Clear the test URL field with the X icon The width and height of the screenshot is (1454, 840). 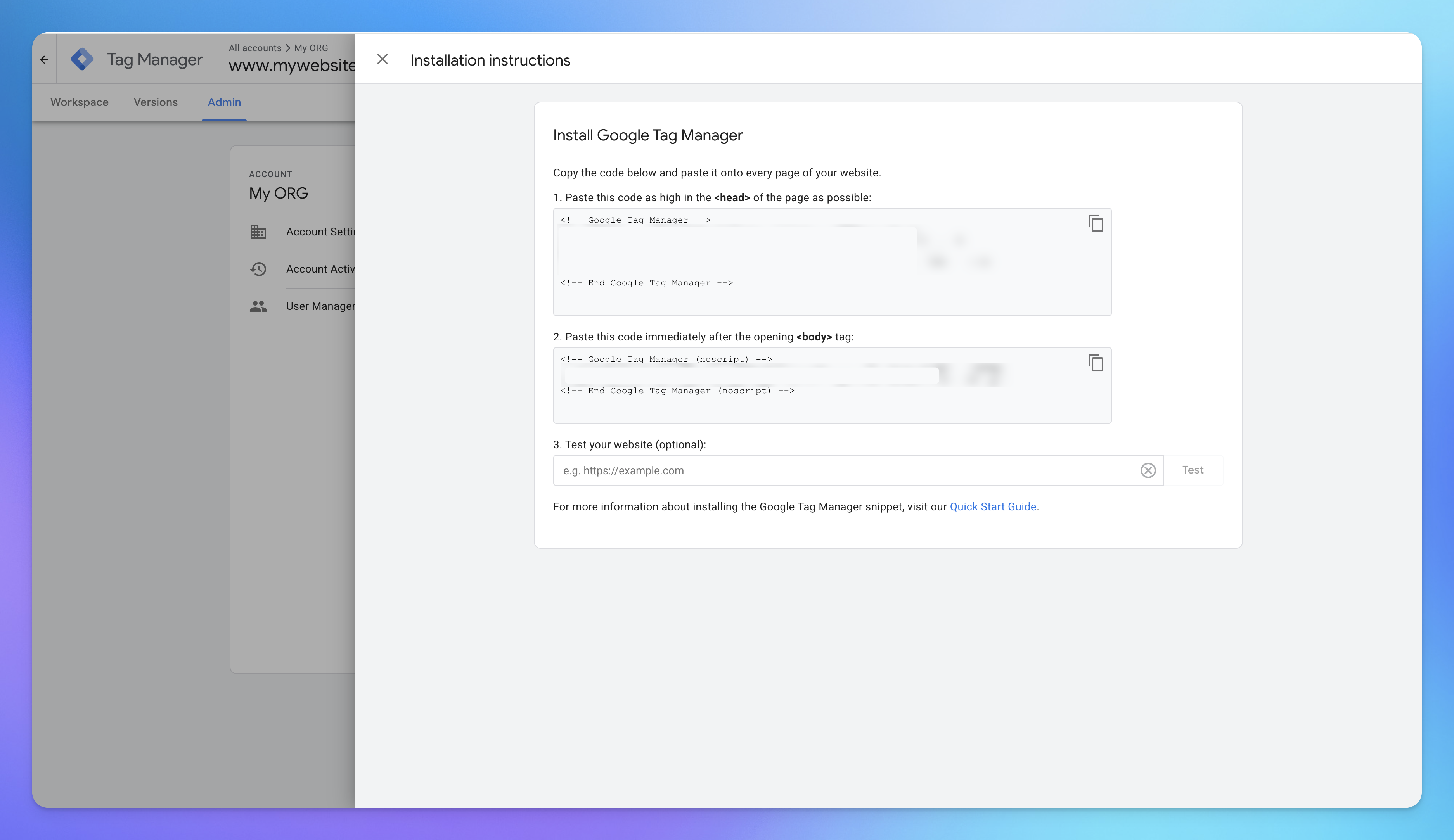(x=1148, y=470)
